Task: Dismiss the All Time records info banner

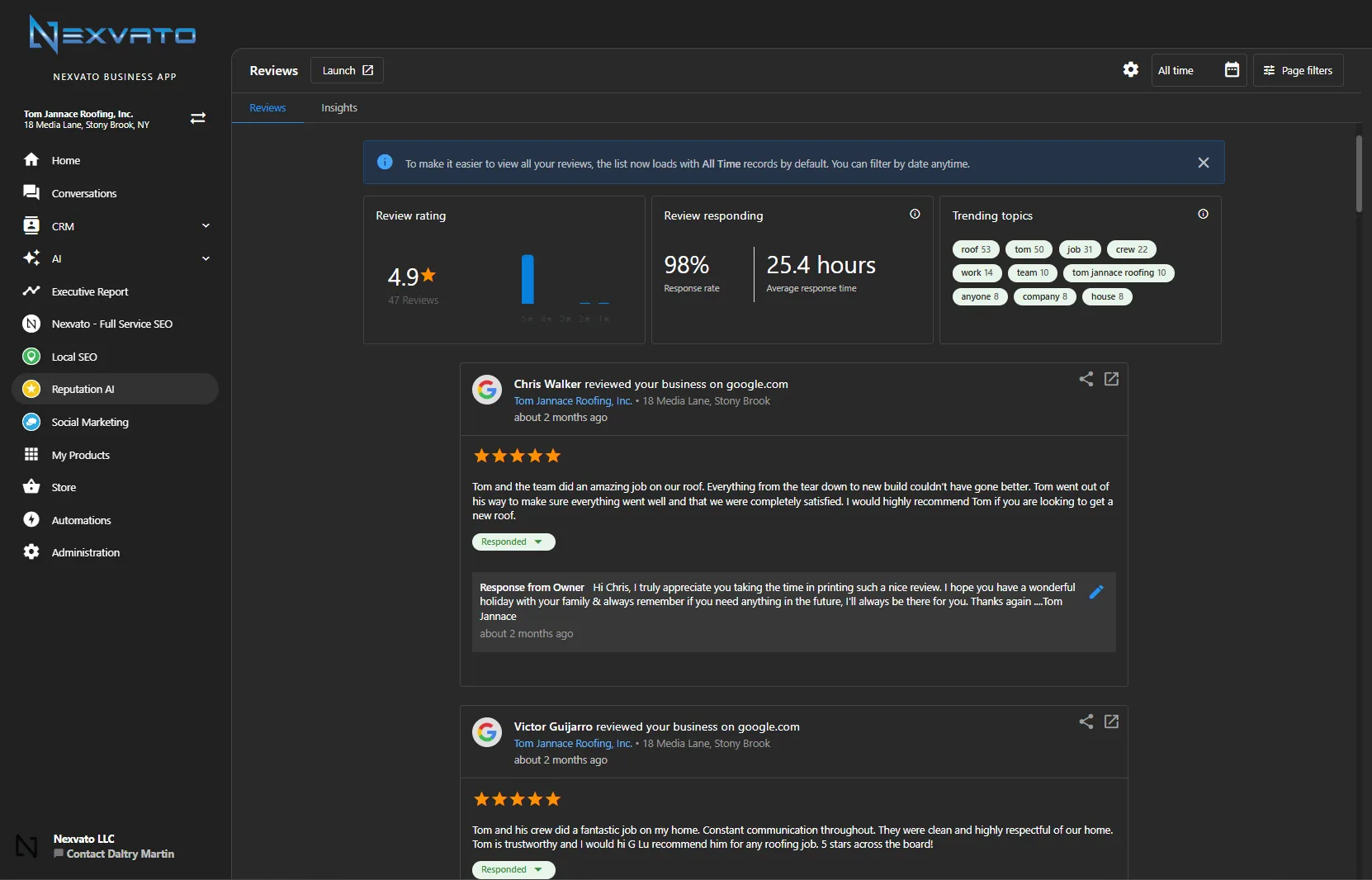Action: (x=1203, y=163)
